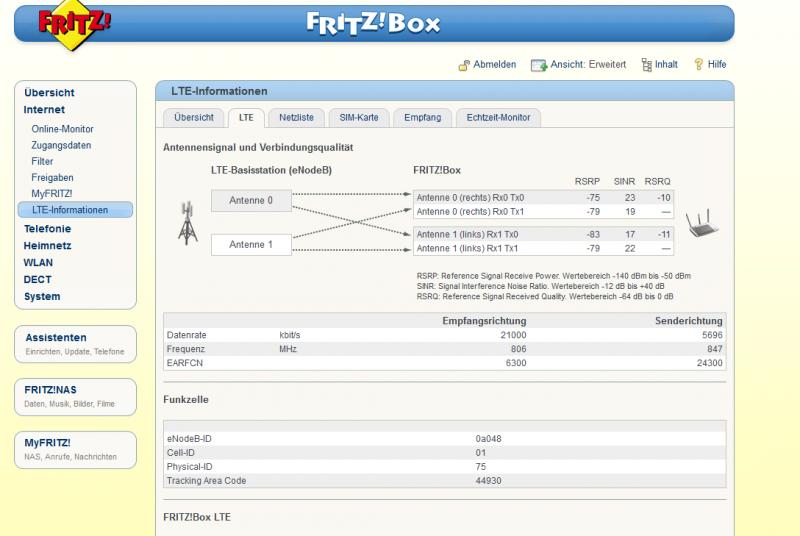
Task: Click the RSRQ column header
Action: pos(657,182)
